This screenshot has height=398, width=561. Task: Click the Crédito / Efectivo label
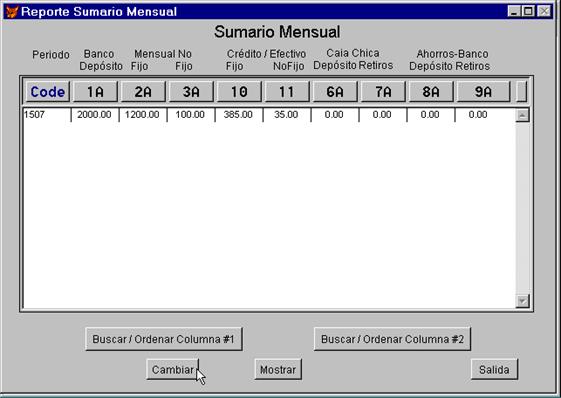point(266,54)
